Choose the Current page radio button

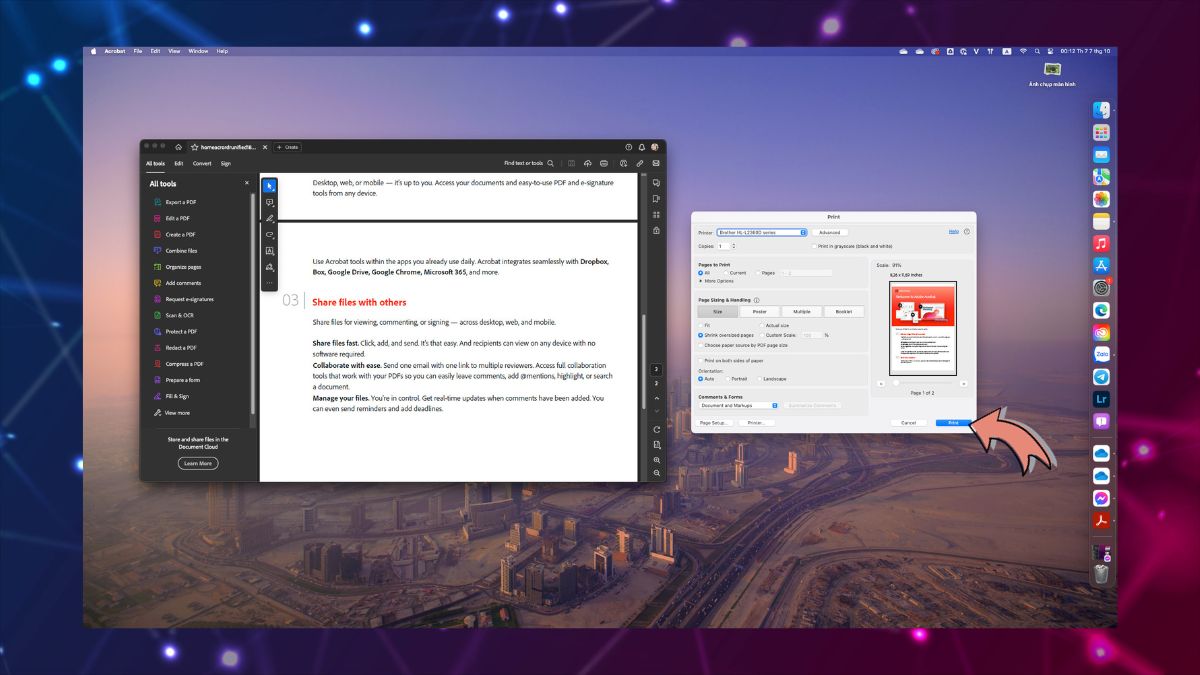coord(726,272)
